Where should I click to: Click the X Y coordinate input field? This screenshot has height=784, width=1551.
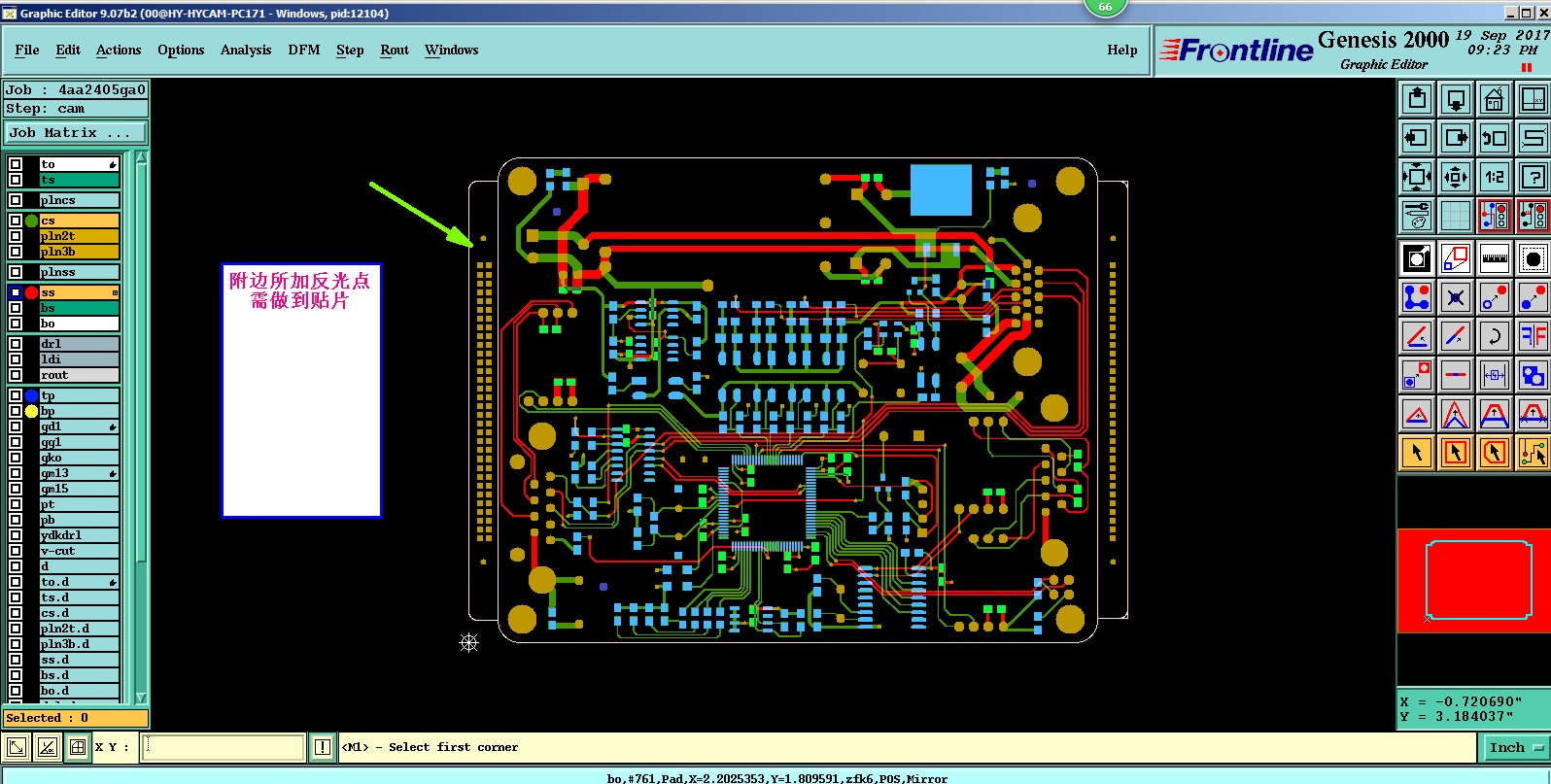coord(224,747)
